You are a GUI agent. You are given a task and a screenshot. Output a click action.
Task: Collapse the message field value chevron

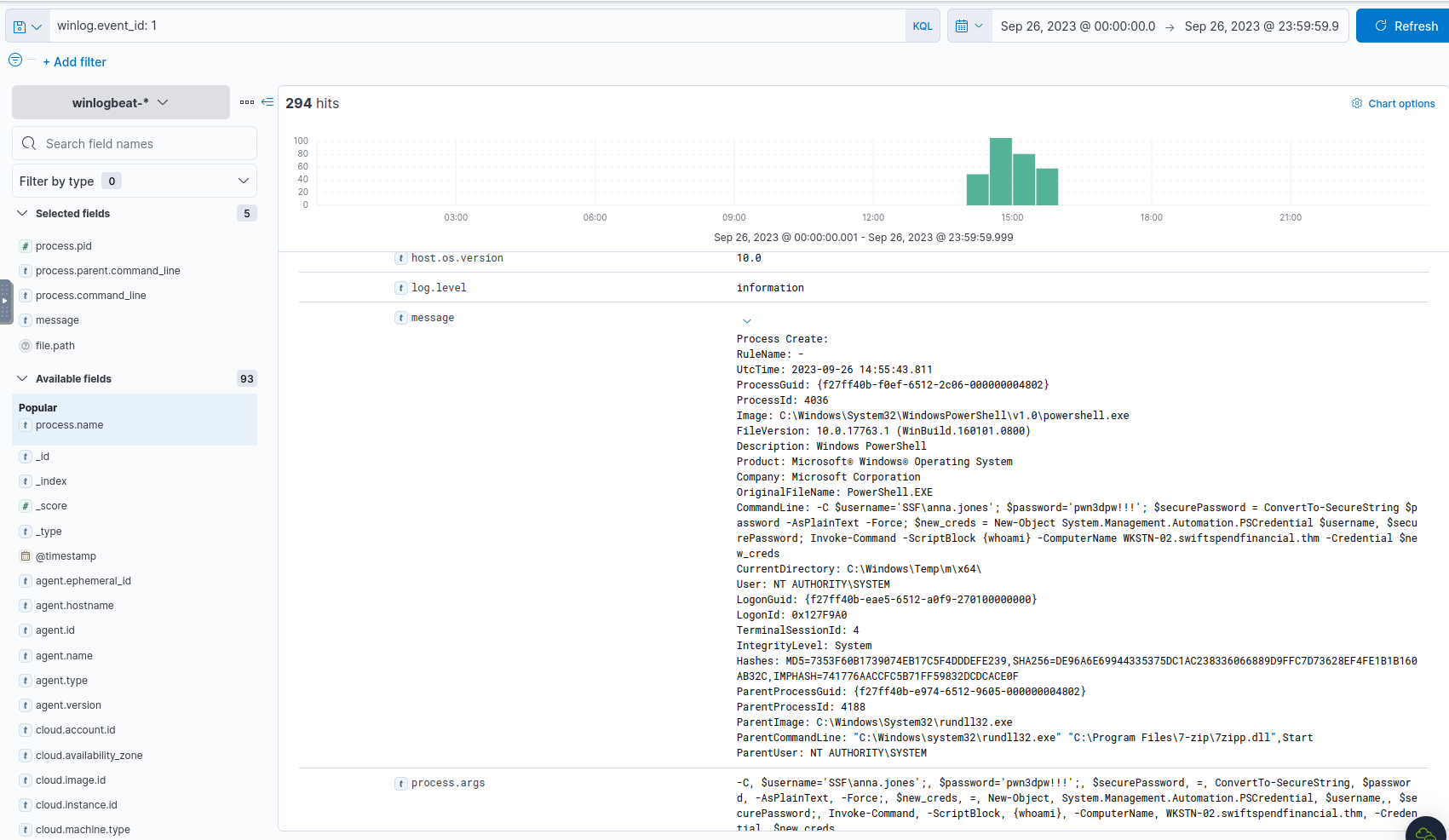tap(747, 321)
